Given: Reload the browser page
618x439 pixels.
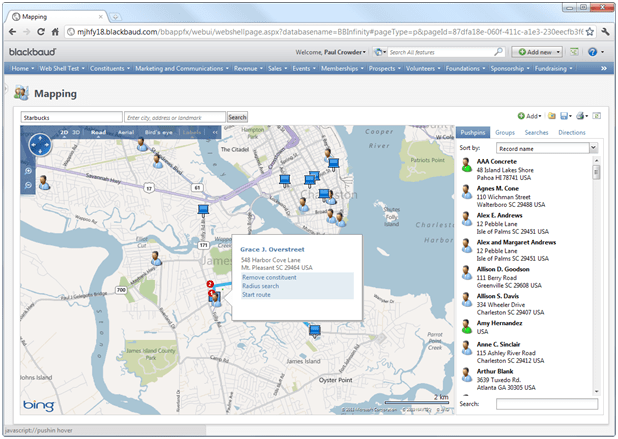Looking at the screenshot, I should coord(41,32).
